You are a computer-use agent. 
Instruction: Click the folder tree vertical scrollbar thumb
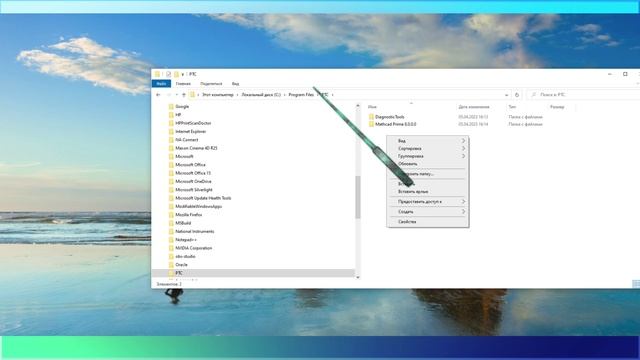pos(358,197)
